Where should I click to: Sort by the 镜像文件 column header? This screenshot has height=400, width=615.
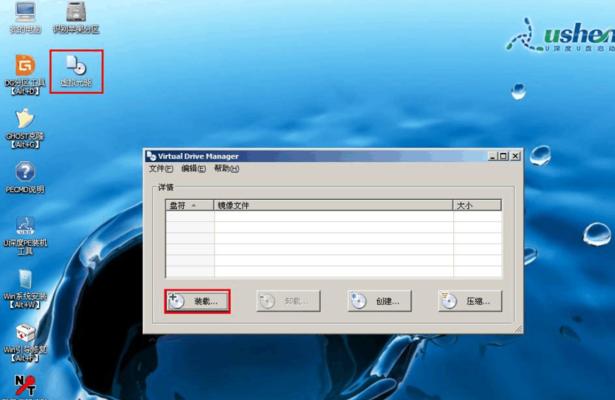point(333,205)
